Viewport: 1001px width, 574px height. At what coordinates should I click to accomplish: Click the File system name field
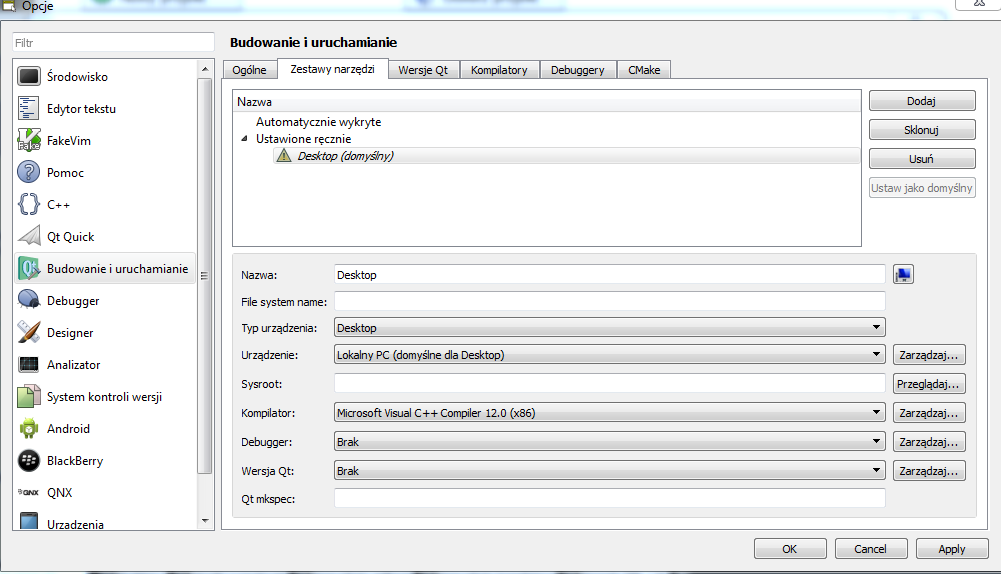tap(610, 301)
